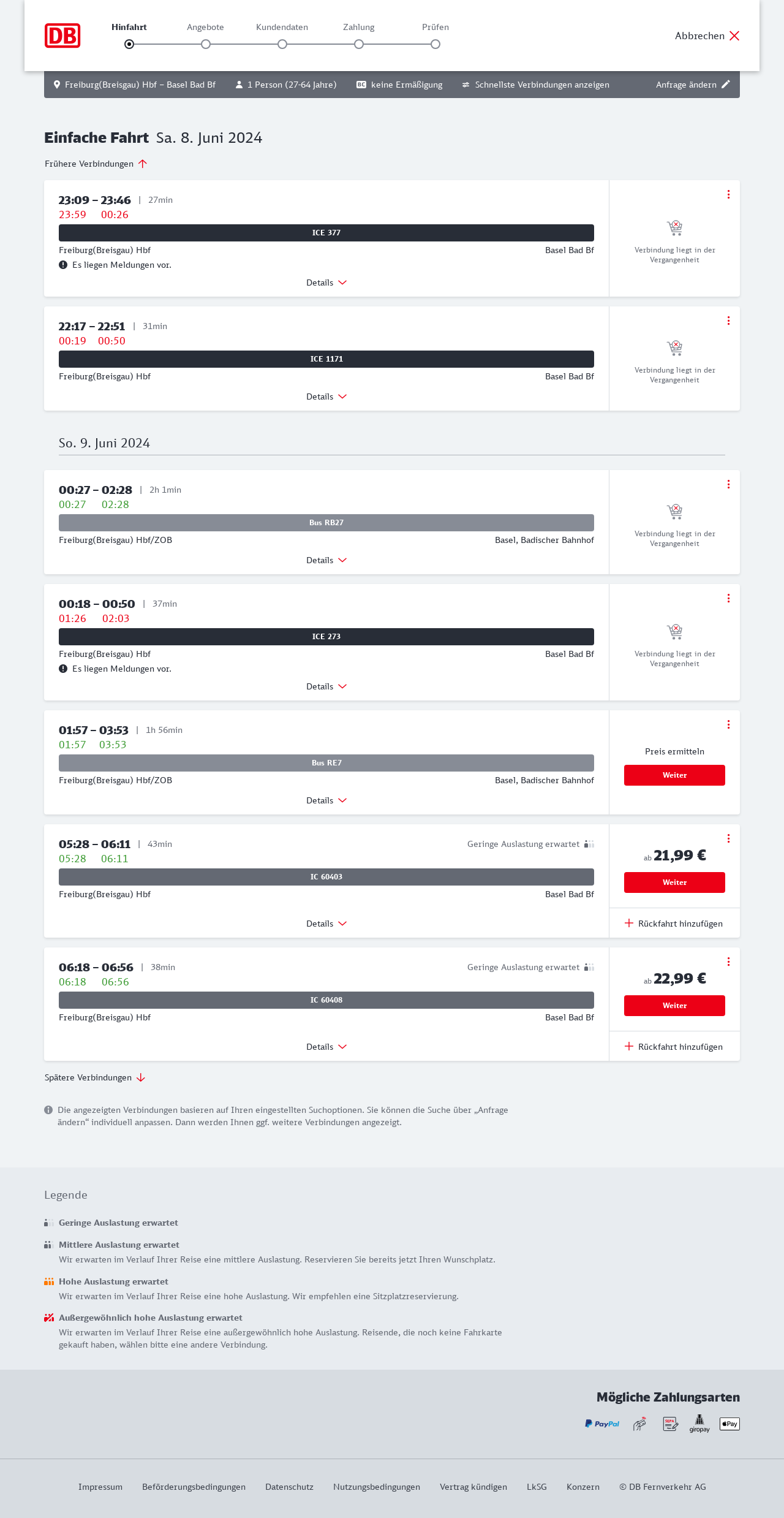Open three-dot menu for IC 60408 connection

[728, 962]
